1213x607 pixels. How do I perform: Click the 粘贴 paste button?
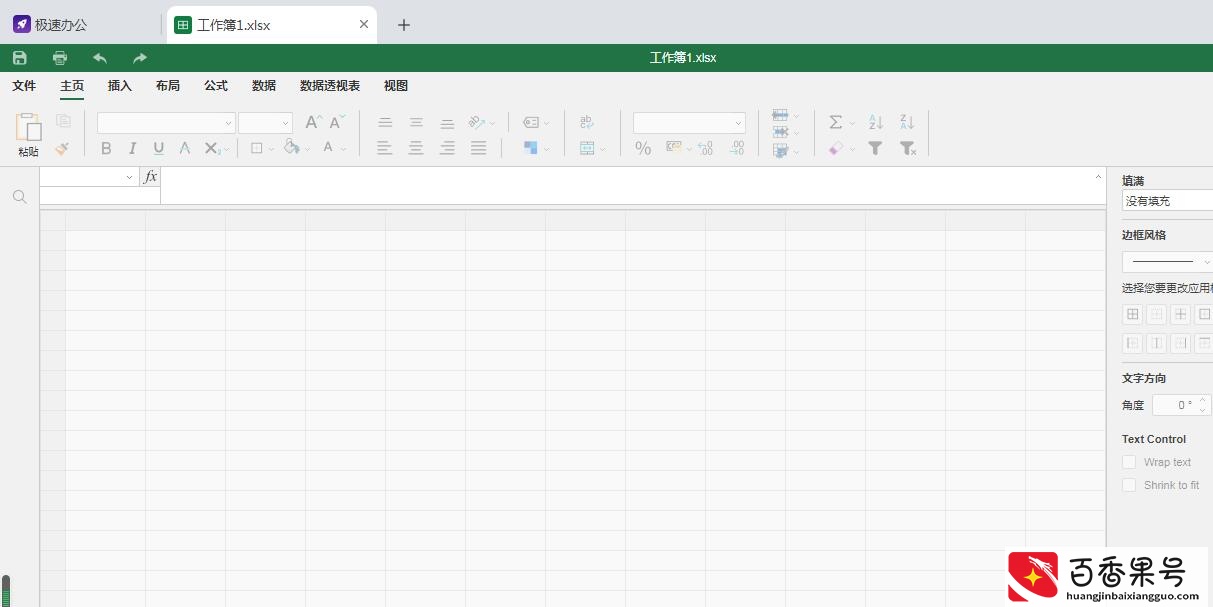tap(28, 135)
